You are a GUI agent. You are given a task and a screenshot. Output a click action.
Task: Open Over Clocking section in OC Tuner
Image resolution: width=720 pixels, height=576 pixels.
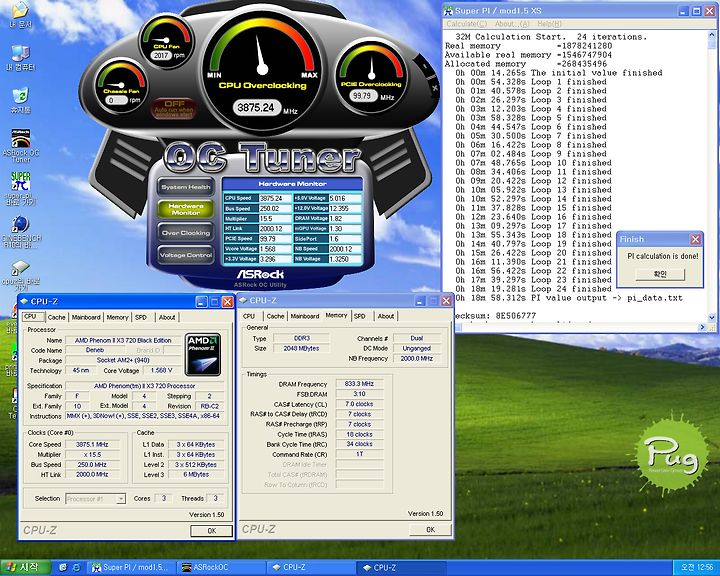click(186, 232)
